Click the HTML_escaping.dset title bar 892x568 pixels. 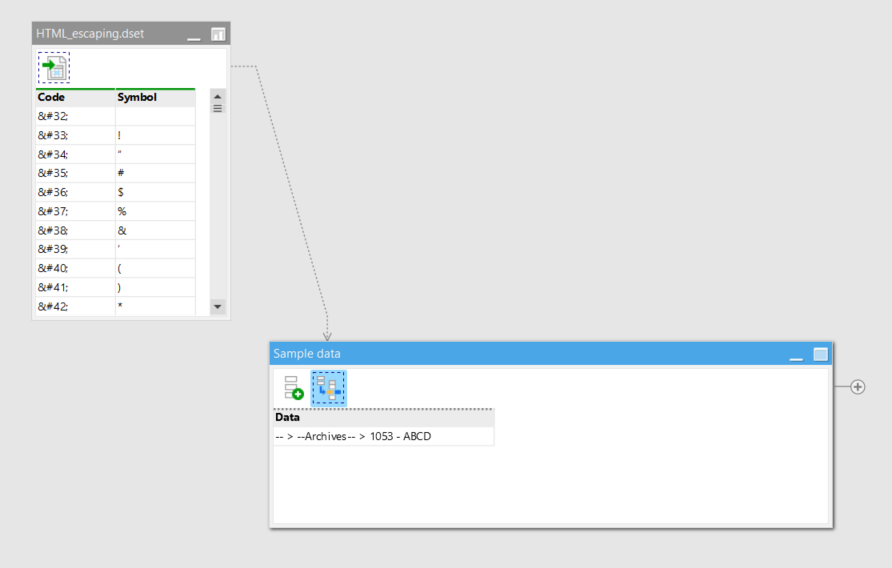pos(108,34)
